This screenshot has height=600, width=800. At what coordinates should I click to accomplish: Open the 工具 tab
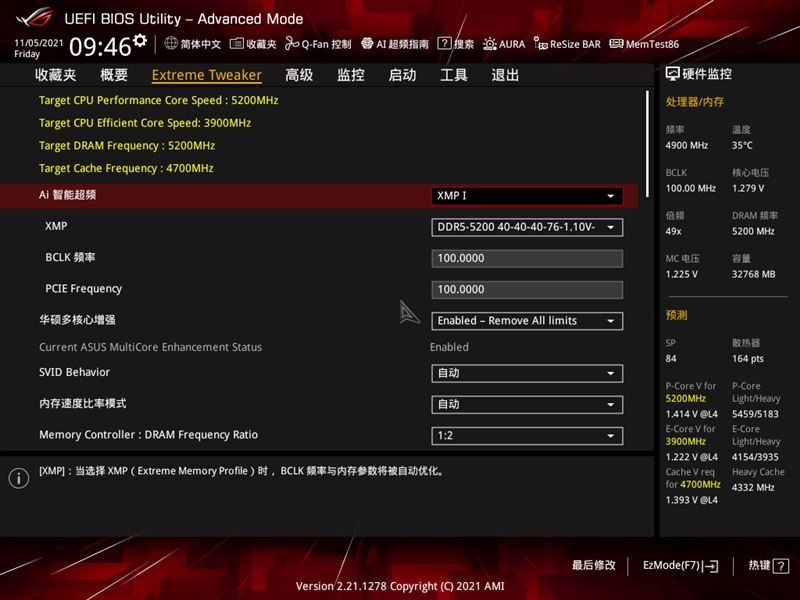(454, 76)
